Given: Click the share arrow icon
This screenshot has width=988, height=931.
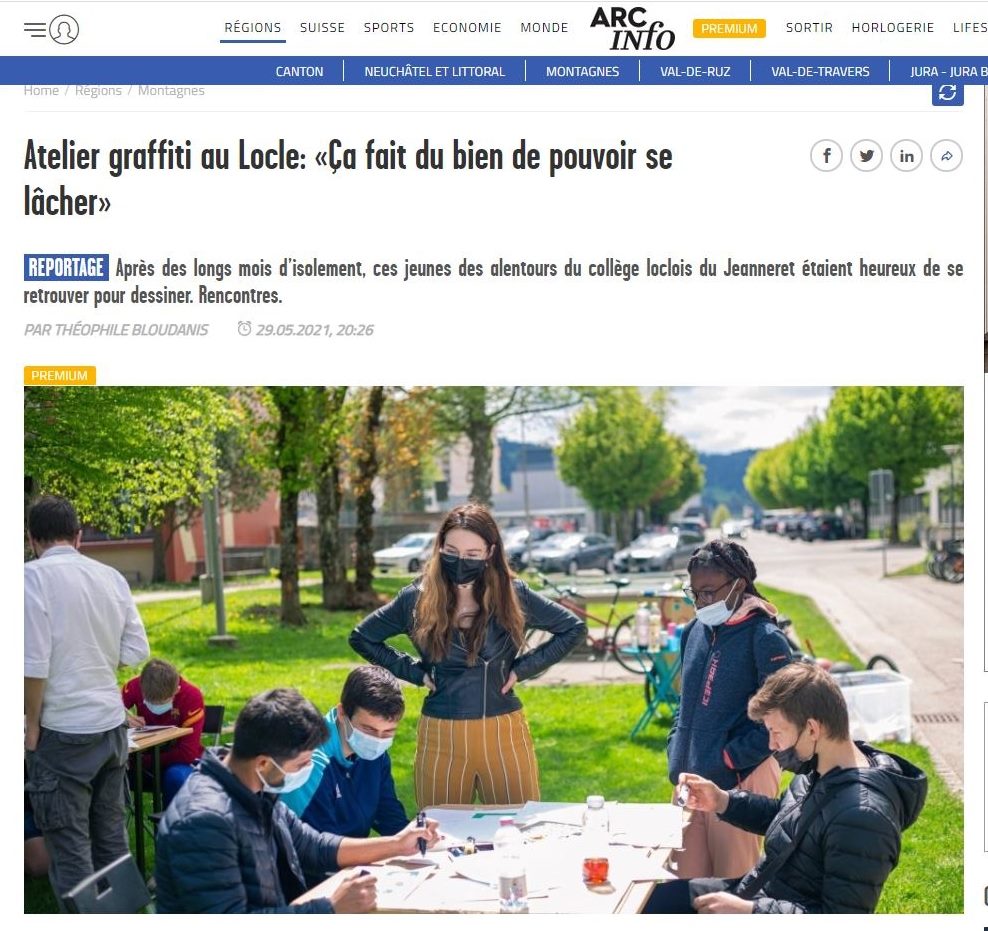Looking at the screenshot, I should [x=946, y=156].
